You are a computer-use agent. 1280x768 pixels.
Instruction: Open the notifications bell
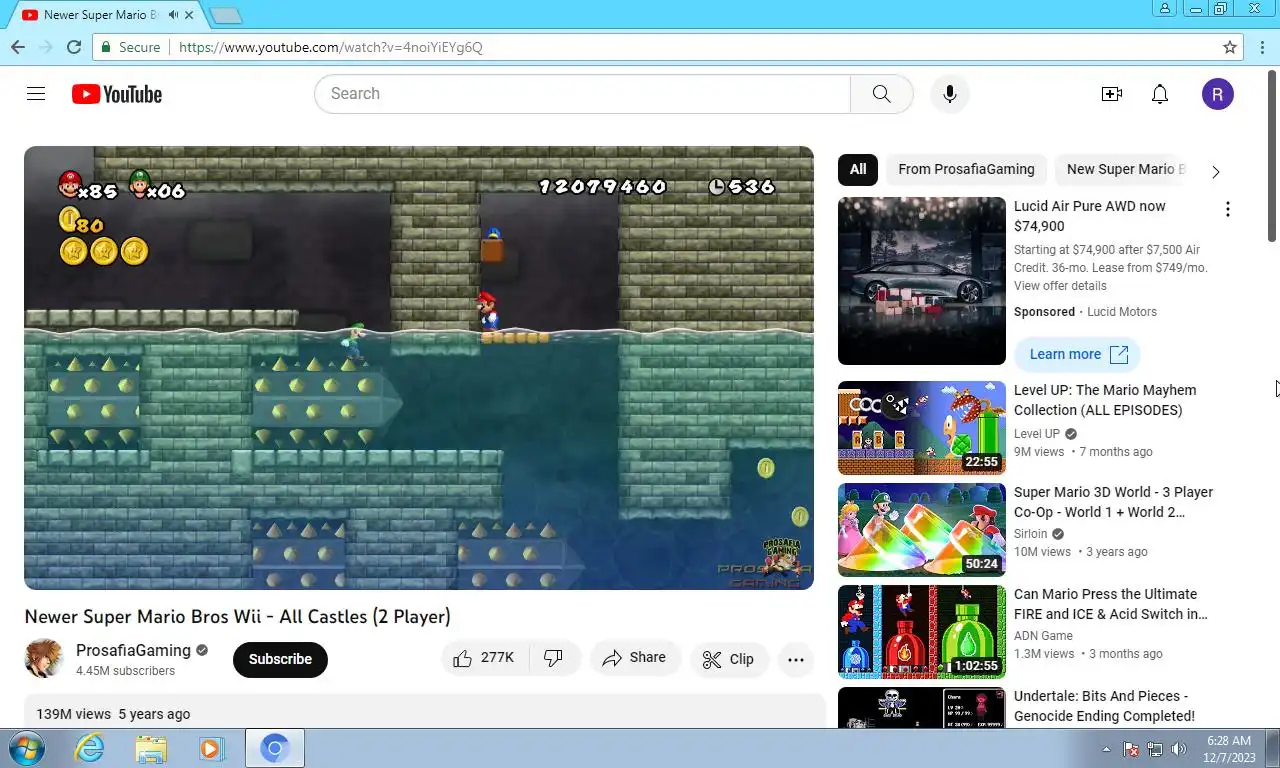tap(1160, 94)
